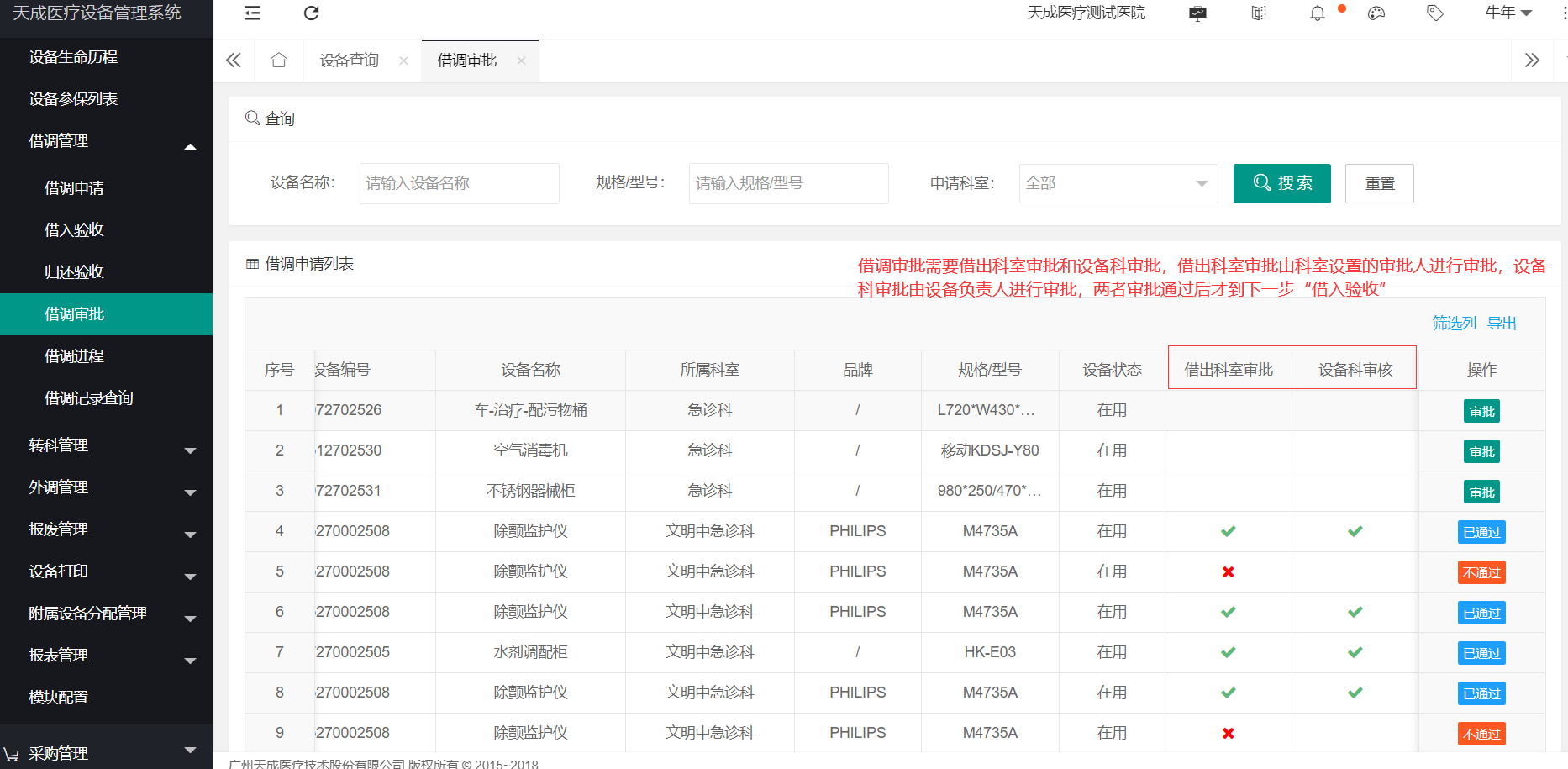Click 已通过 button in row 4
The height and width of the screenshot is (769, 1568).
(x=1481, y=532)
